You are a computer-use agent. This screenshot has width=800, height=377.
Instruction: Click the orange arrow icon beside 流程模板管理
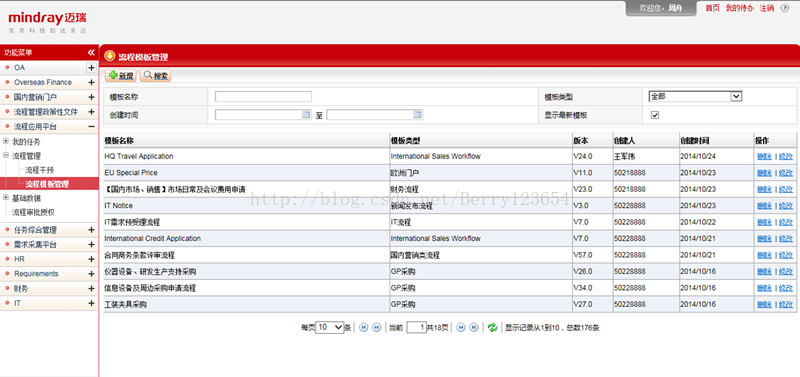click(x=109, y=56)
